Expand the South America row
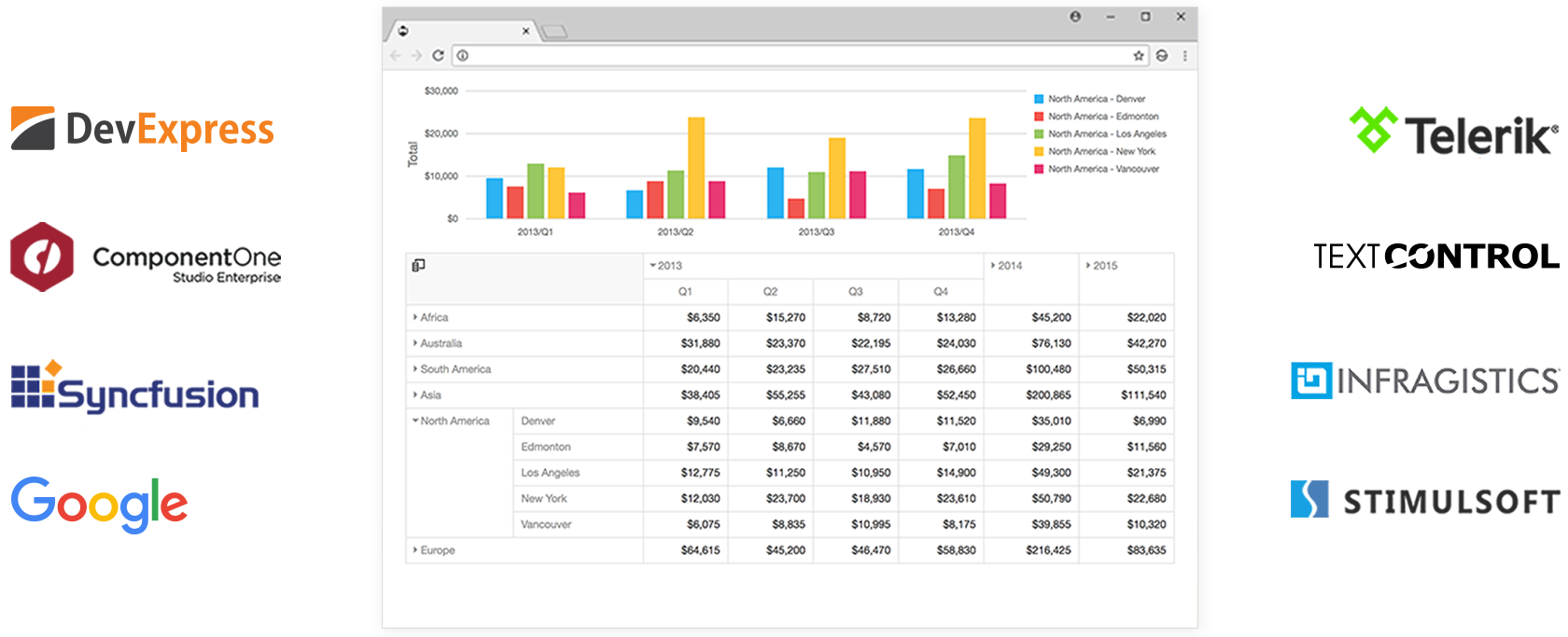 (415, 369)
